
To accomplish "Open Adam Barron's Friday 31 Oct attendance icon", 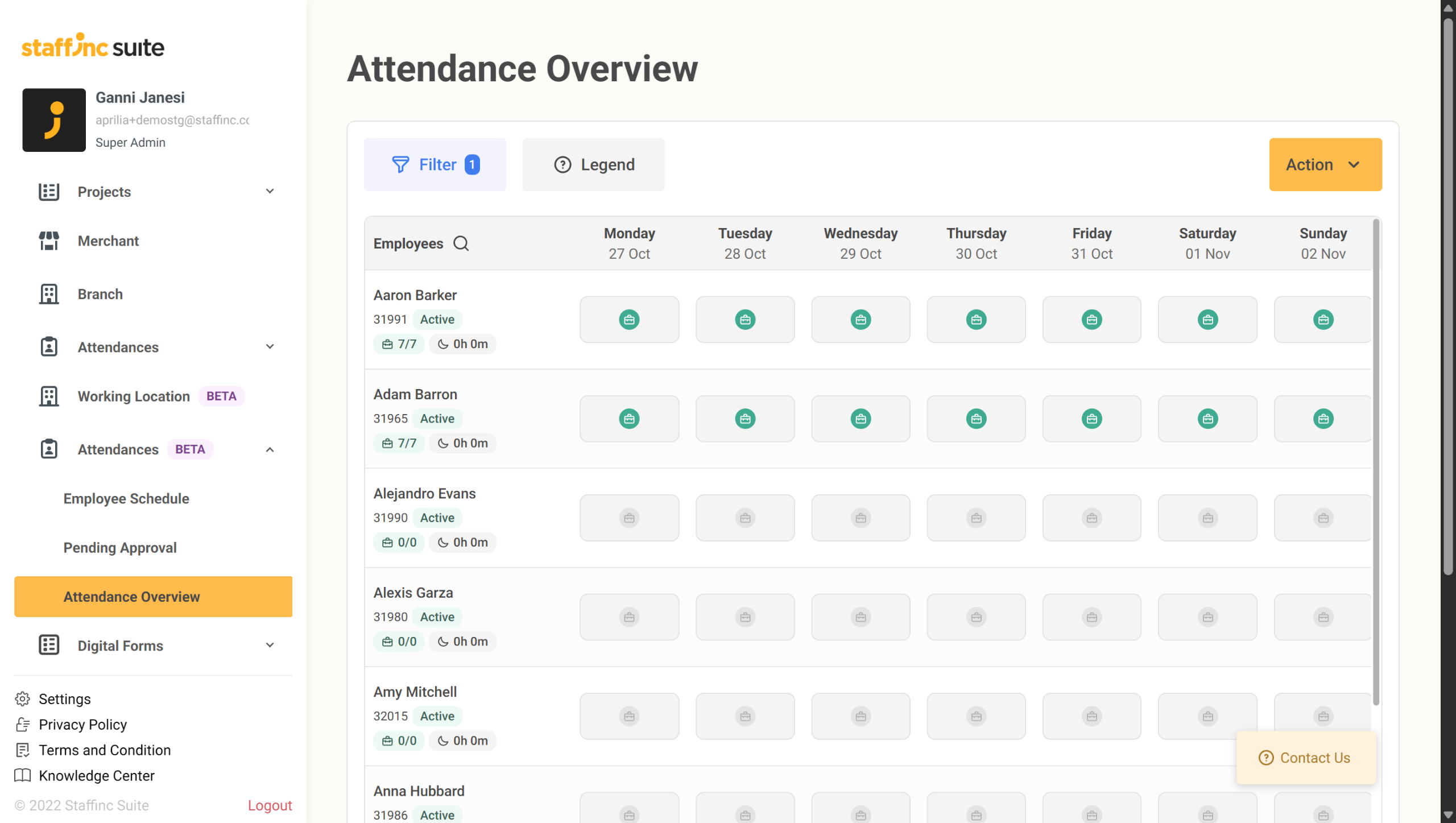I will coord(1091,419).
